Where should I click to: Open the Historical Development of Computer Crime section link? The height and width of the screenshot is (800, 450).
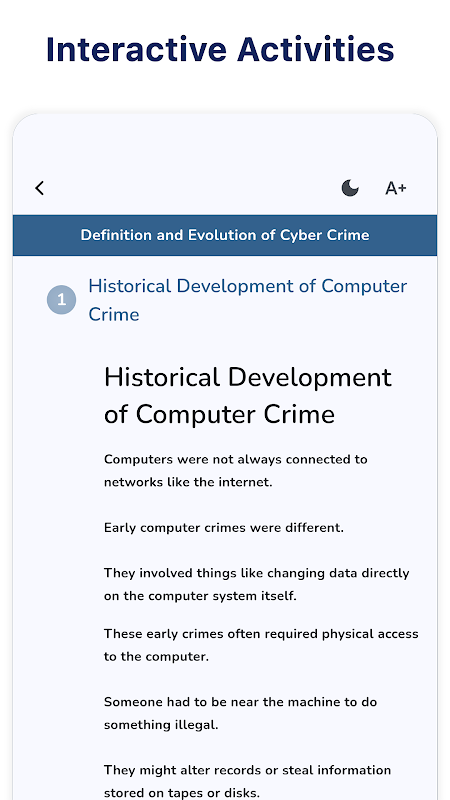[x=247, y=300]
